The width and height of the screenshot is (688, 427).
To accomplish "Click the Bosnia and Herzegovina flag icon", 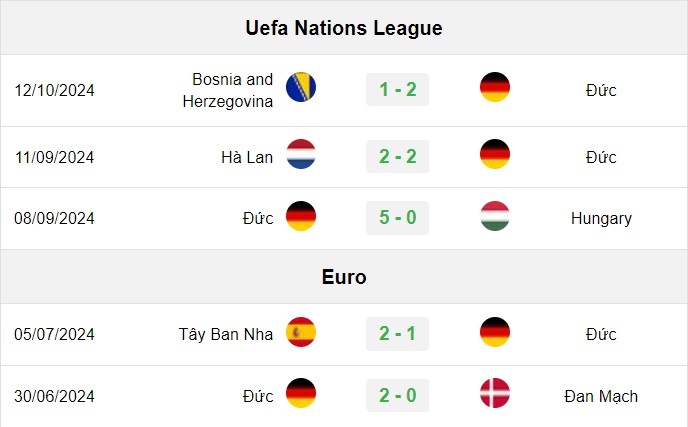I will (x=301, y=87).
